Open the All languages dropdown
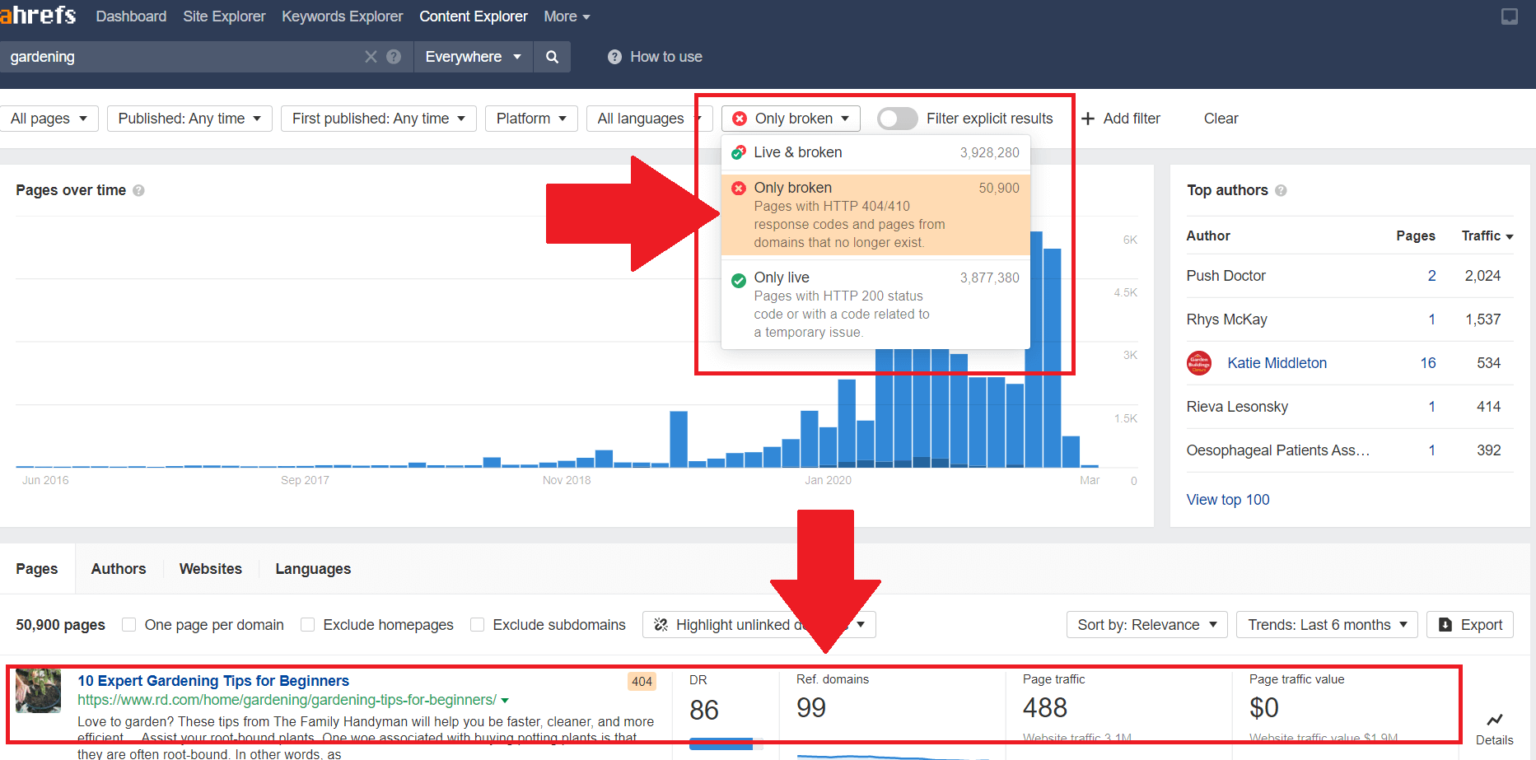This screenshot has width=1536, height=760. coord(648,118)
